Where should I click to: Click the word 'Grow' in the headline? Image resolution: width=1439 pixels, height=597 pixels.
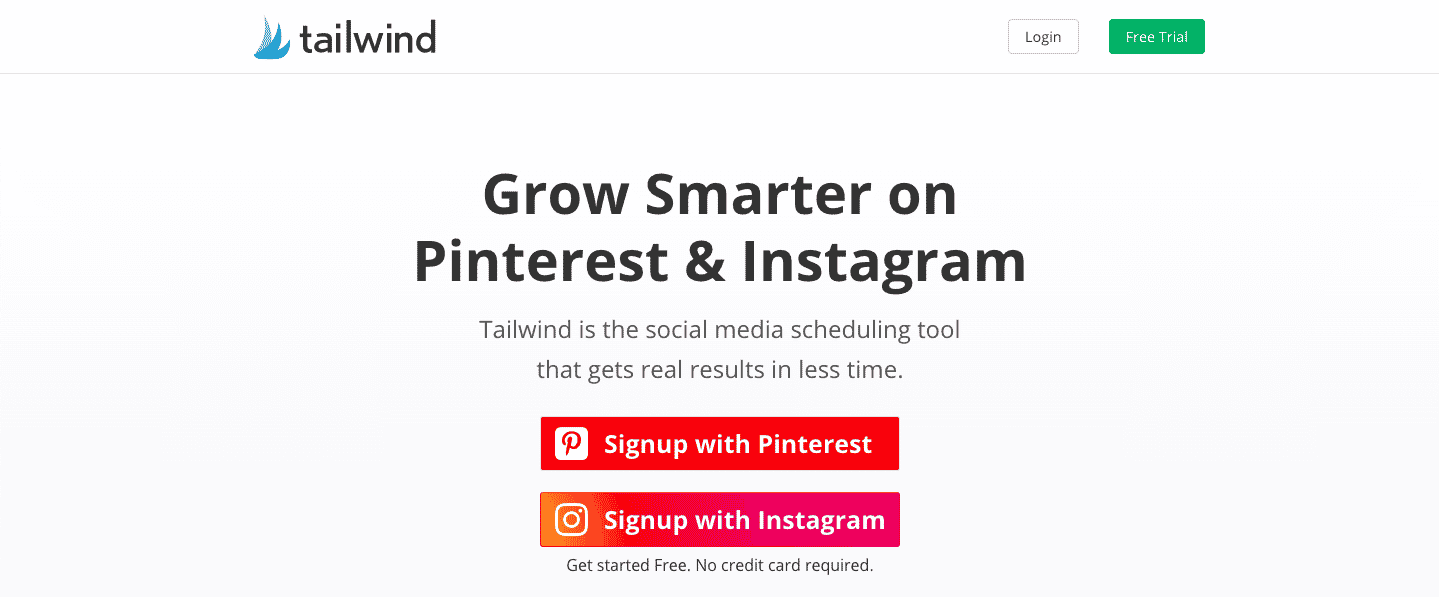click(x=556, y=195)
